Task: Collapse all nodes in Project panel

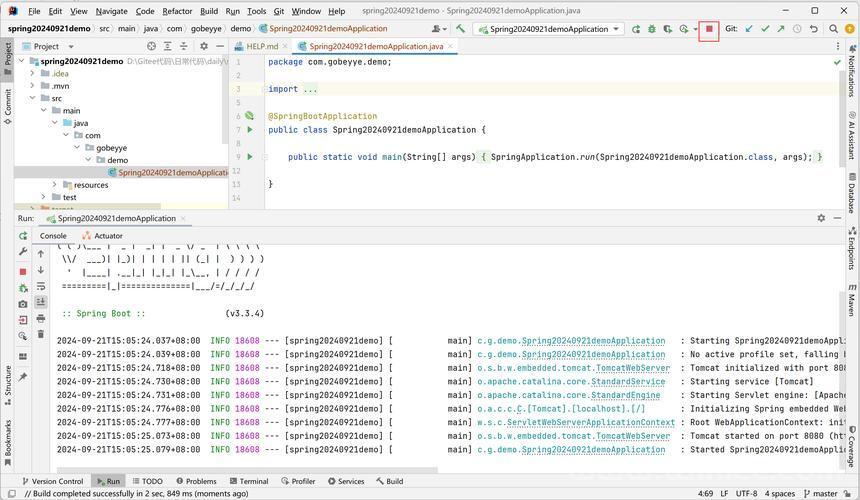Action: click(x=183, y=46)
